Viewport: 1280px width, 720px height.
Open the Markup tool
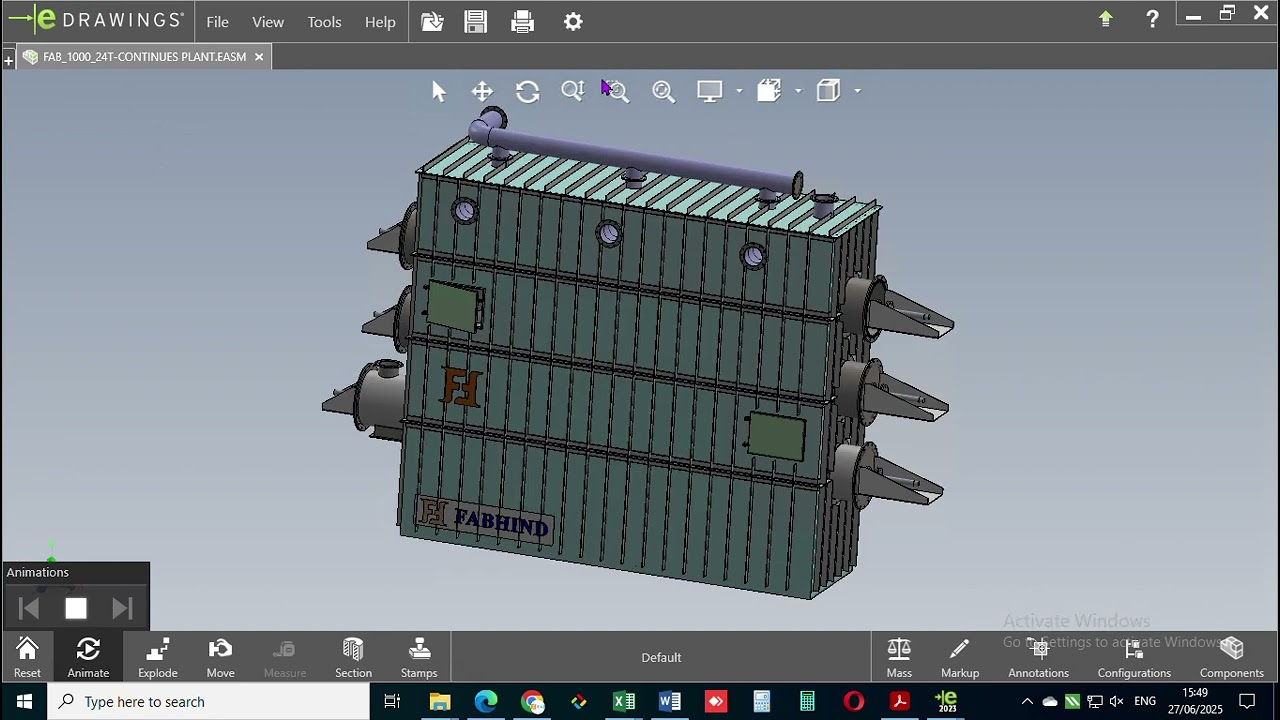(960, 657)
